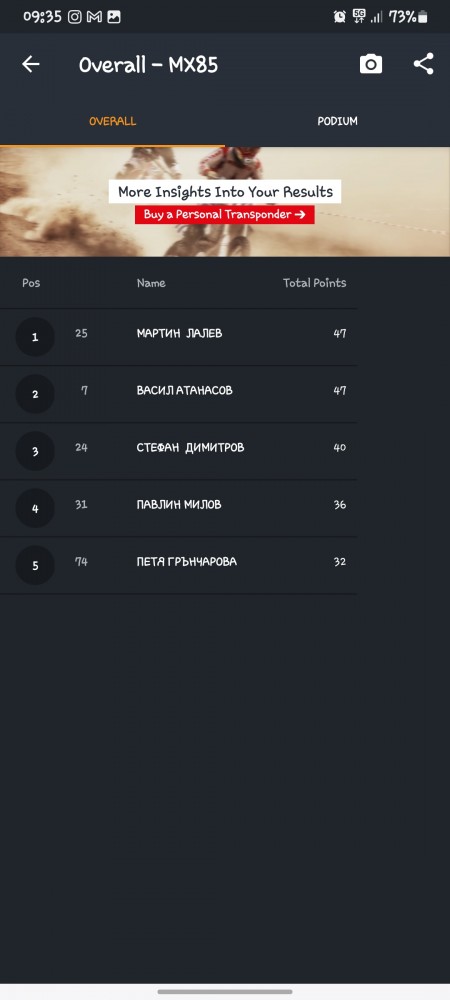Open Instagram notification icon in status bar
Screen dimensions: 450x1000
[x=75, y=17]
